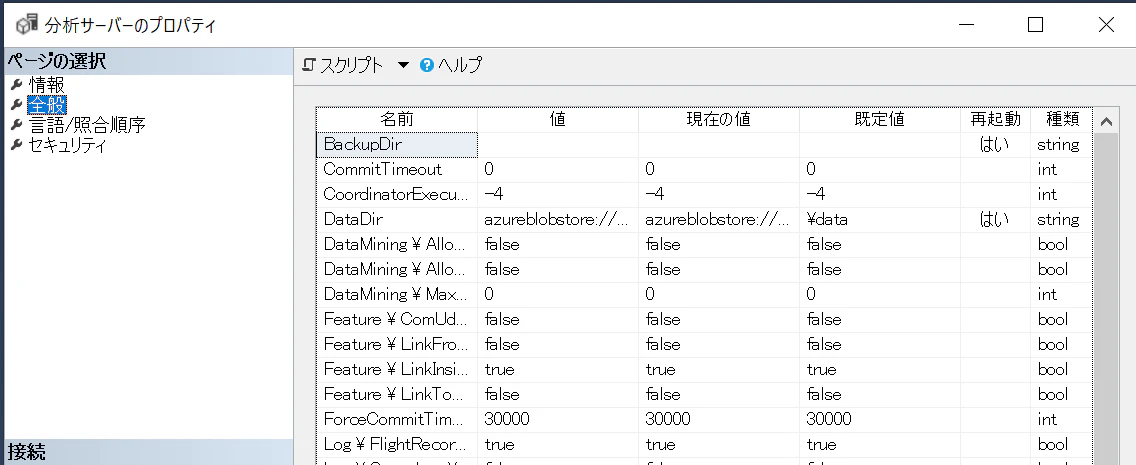This screenshot has height=465, width=1136.
Task: Click はい in the BackupDir restart column
Action: (994, 145)
